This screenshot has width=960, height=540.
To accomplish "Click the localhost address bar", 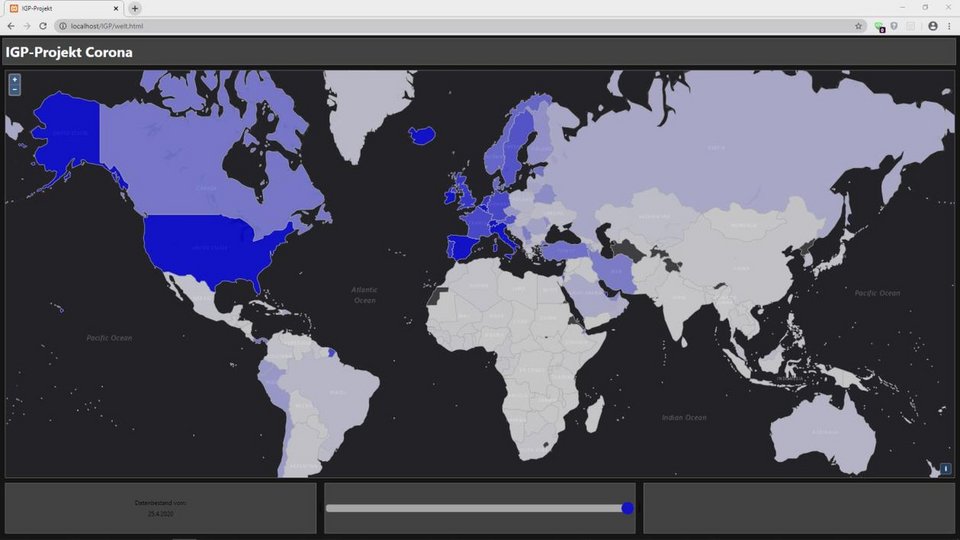I will 400,26.
